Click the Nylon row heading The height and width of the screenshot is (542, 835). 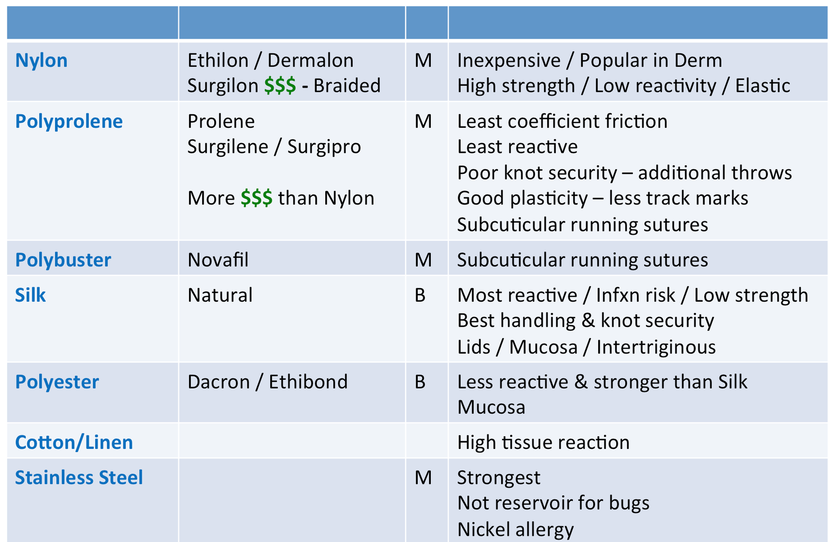point(41,60)
